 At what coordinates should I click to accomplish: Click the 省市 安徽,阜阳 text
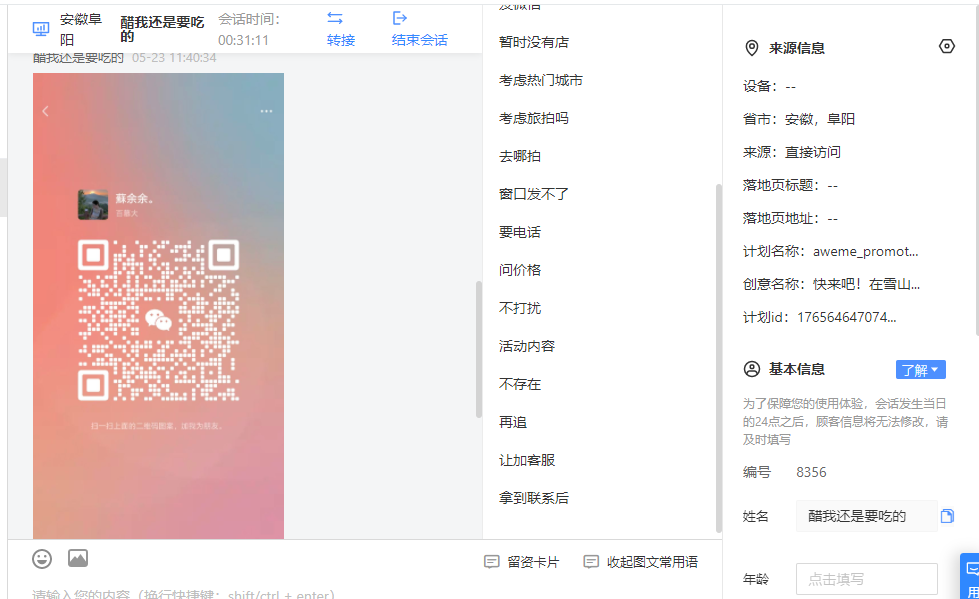(799, 119)
